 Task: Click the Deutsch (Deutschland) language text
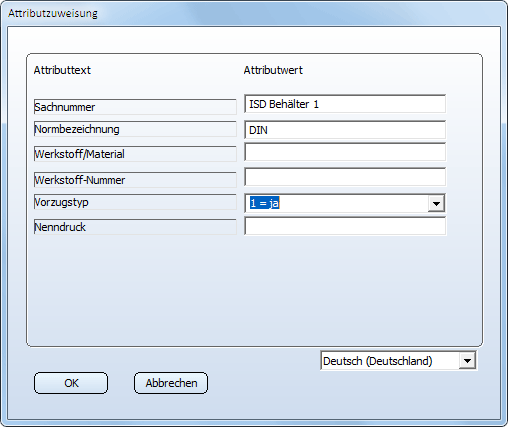[378, 361]
